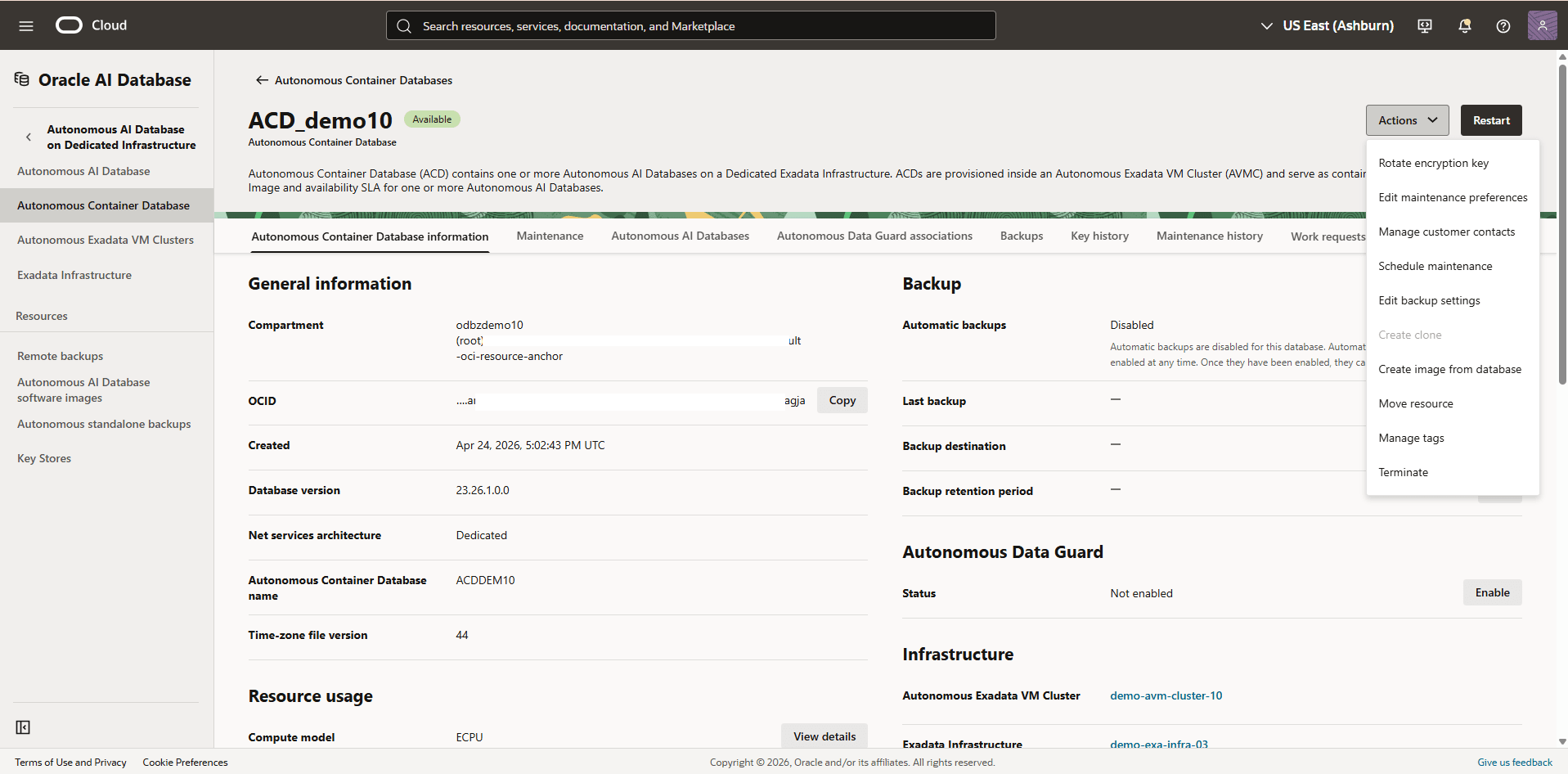Open the Autonomous AI Databases tab
This screenshot has height=774, width=1568.
[680, 236]
